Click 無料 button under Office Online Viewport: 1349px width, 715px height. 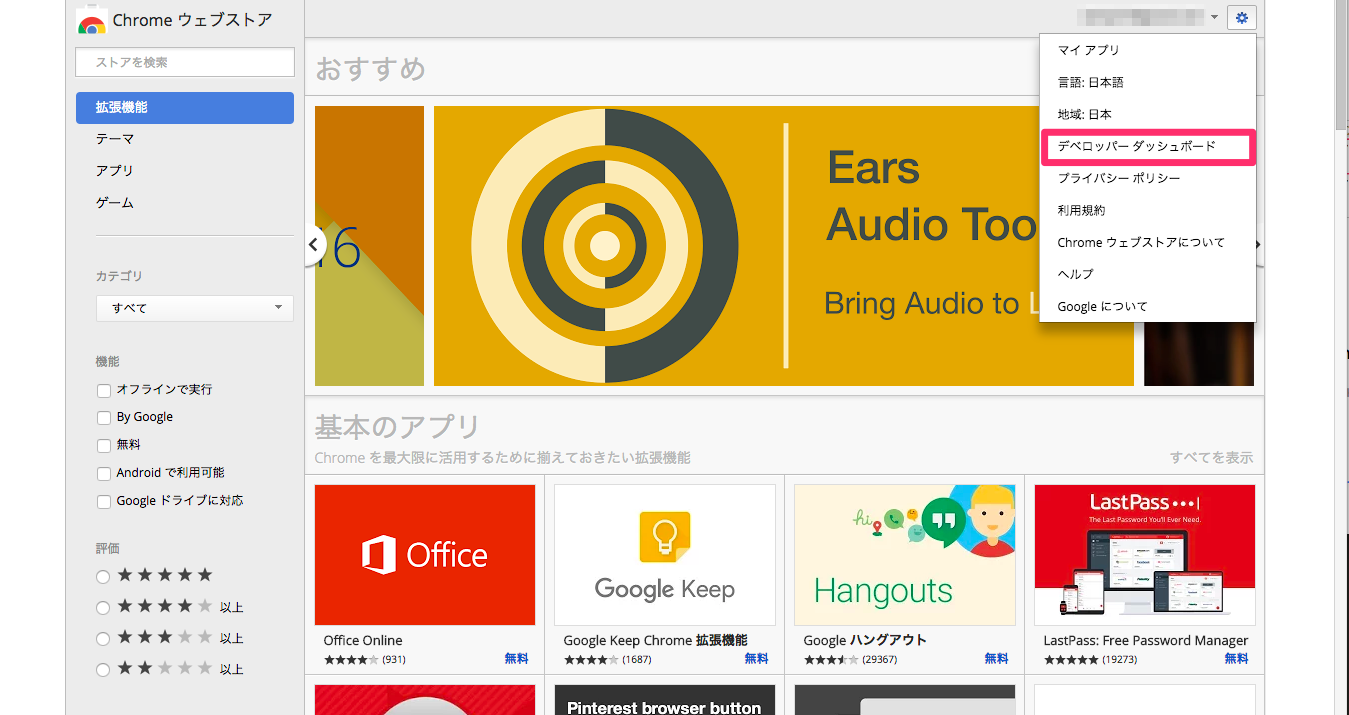click(x=516, y=659)
